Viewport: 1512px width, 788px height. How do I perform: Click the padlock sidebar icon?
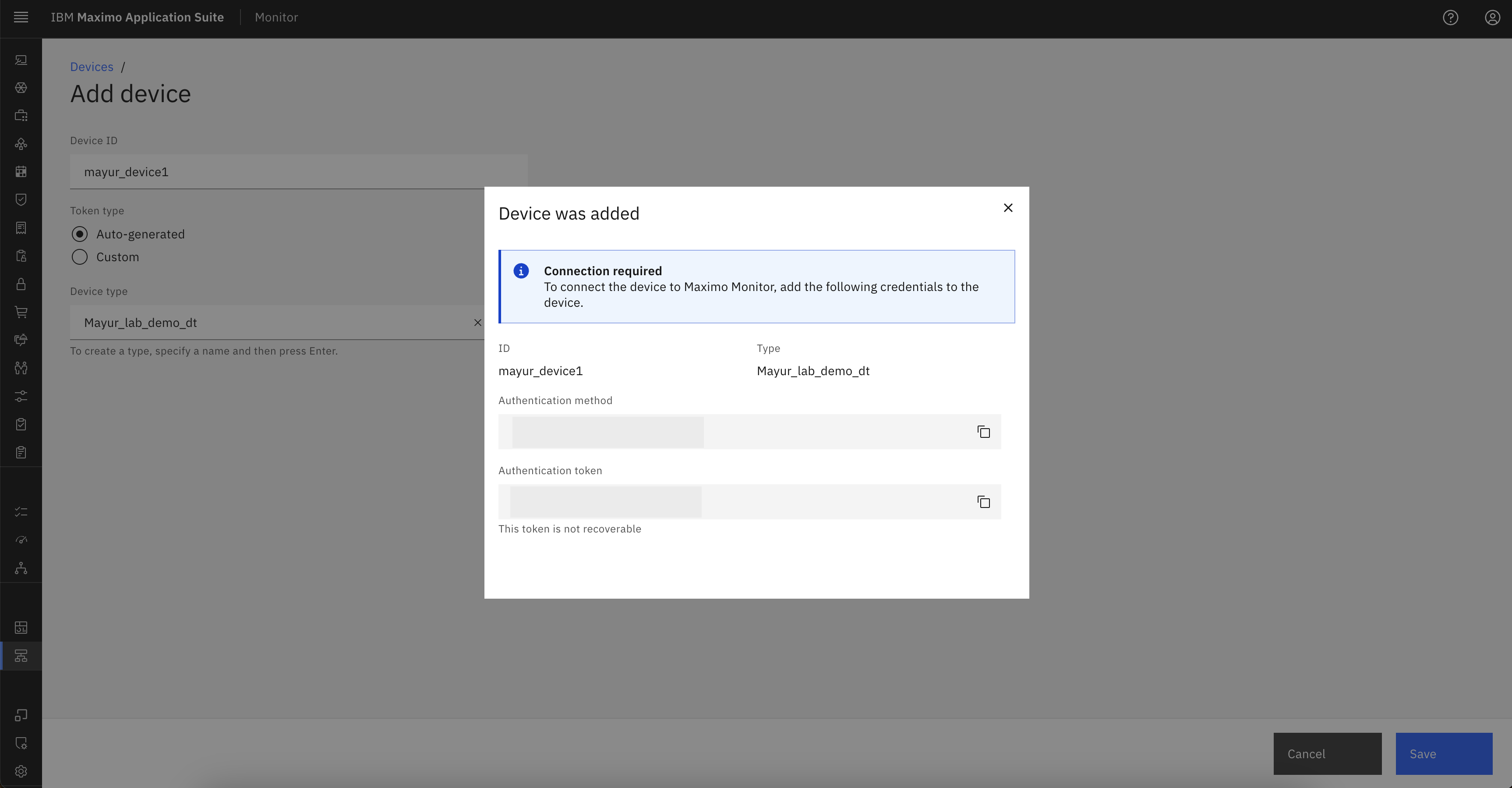21,284
